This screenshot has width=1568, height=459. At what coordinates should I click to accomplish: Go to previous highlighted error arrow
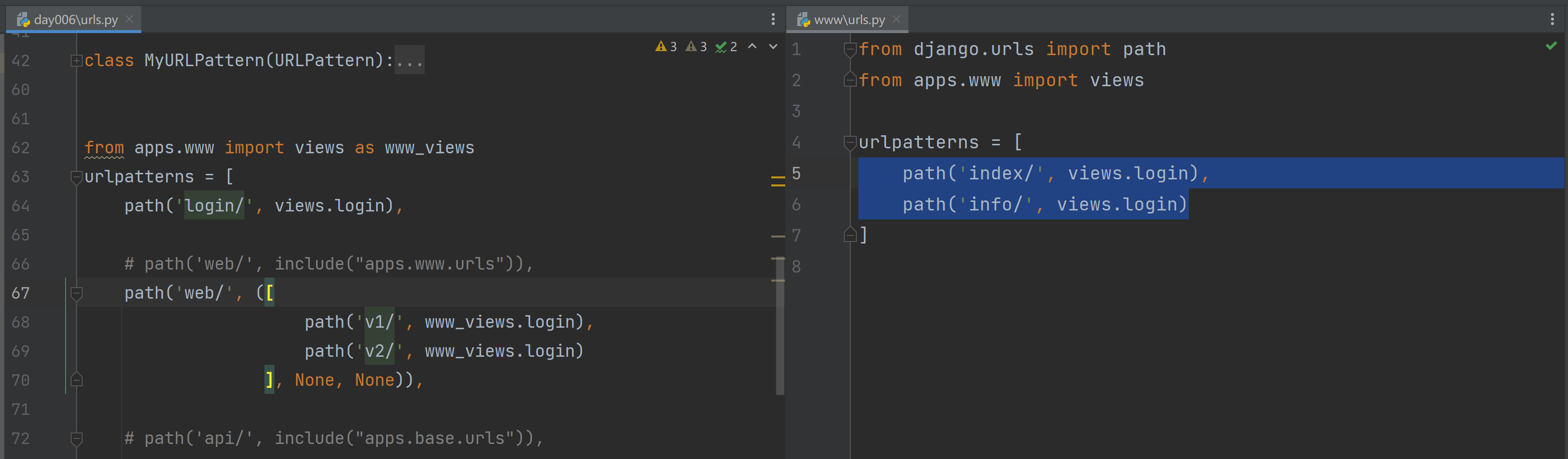(752, 46)
